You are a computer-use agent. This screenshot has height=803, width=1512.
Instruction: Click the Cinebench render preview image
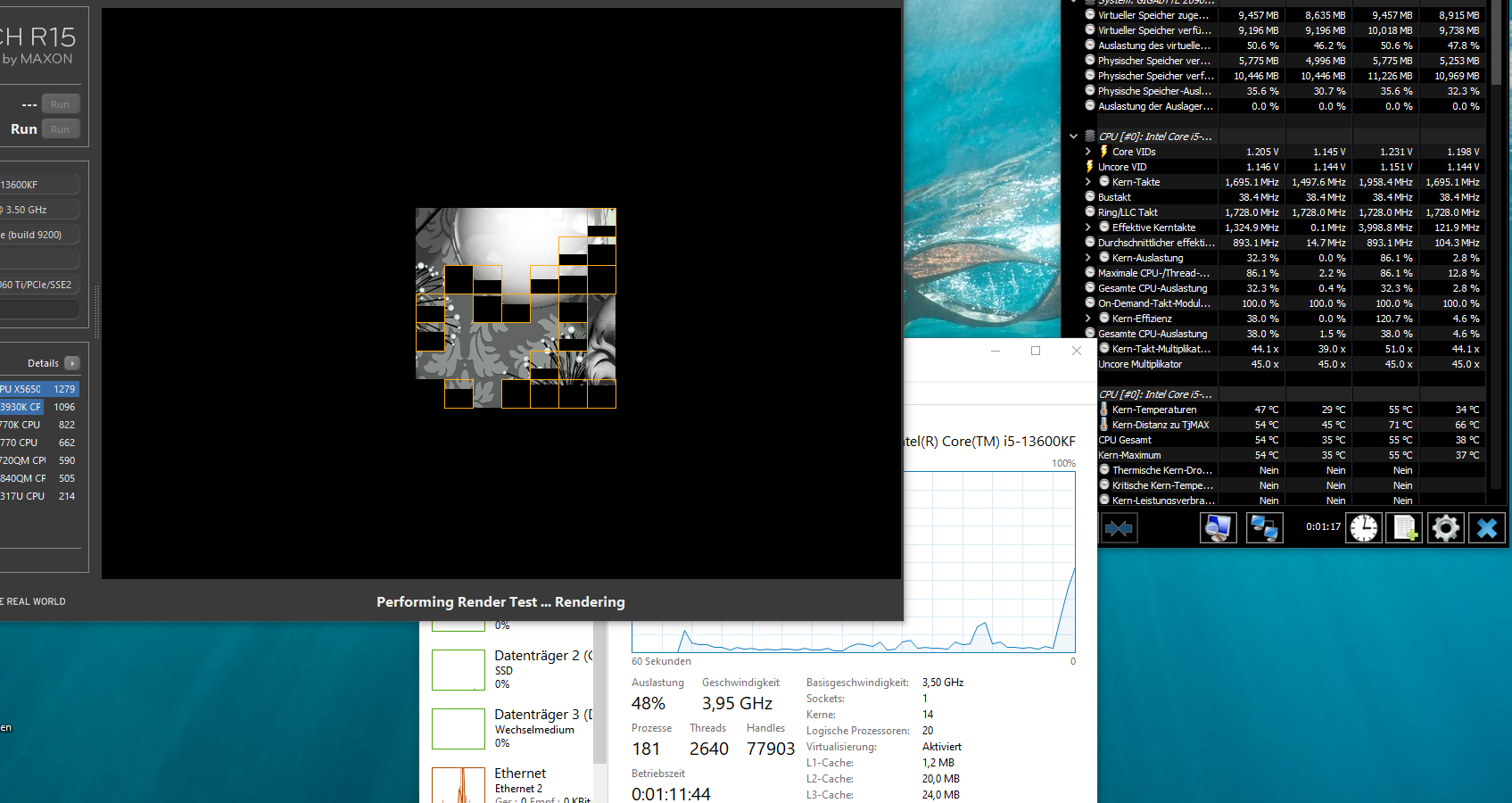[516, 308]
